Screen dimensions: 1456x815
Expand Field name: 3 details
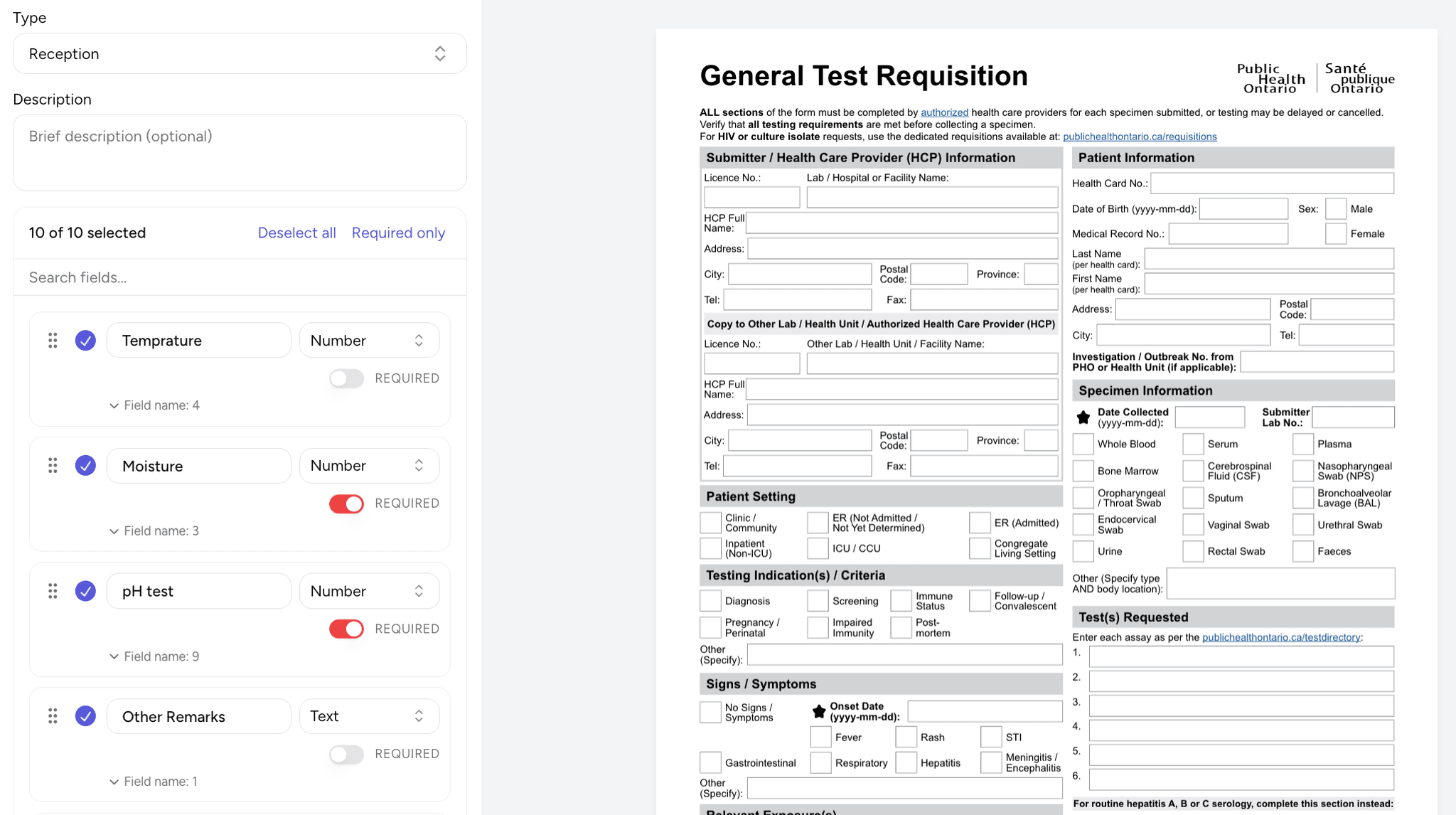coord(154,531)
